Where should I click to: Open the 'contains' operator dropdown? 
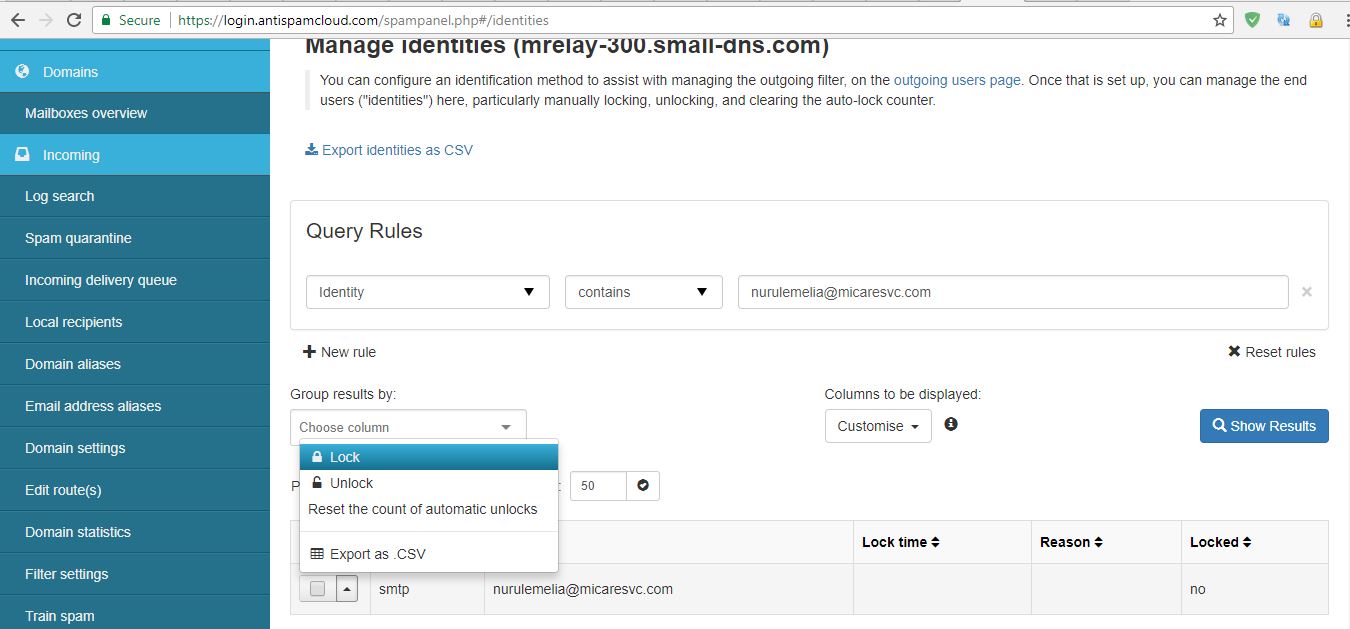[x=643, y=292]
